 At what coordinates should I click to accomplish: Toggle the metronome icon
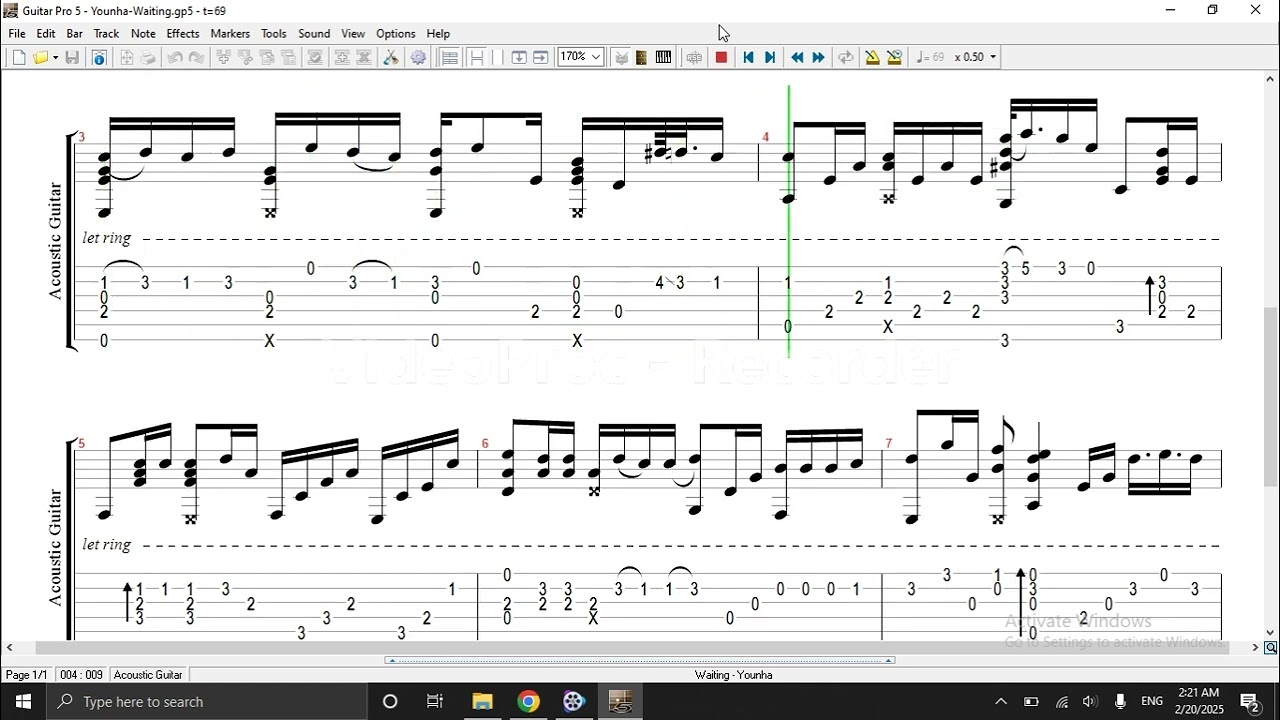click(873, 58)
